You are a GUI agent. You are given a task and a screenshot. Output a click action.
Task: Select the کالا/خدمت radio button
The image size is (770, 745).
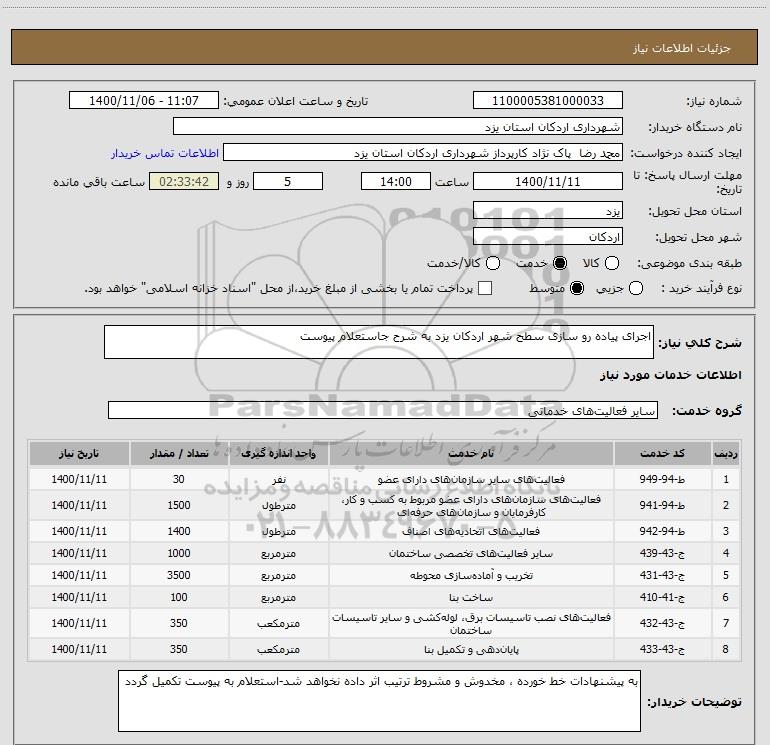coord(493,263)
